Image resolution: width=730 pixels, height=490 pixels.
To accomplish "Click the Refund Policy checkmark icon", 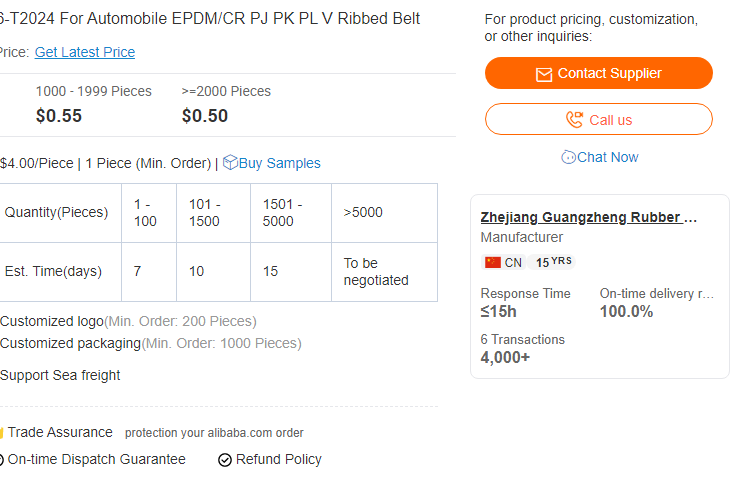I will click(225, 460).
